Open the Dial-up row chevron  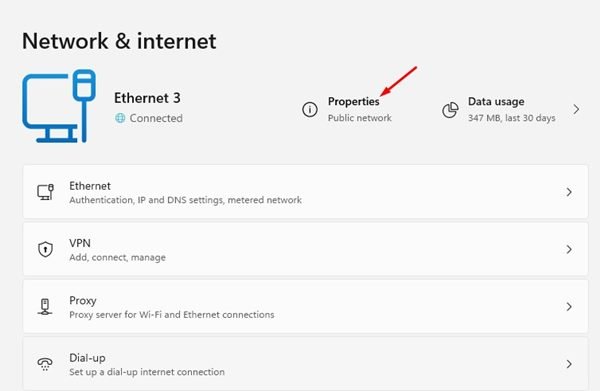(x=569, y=364)
